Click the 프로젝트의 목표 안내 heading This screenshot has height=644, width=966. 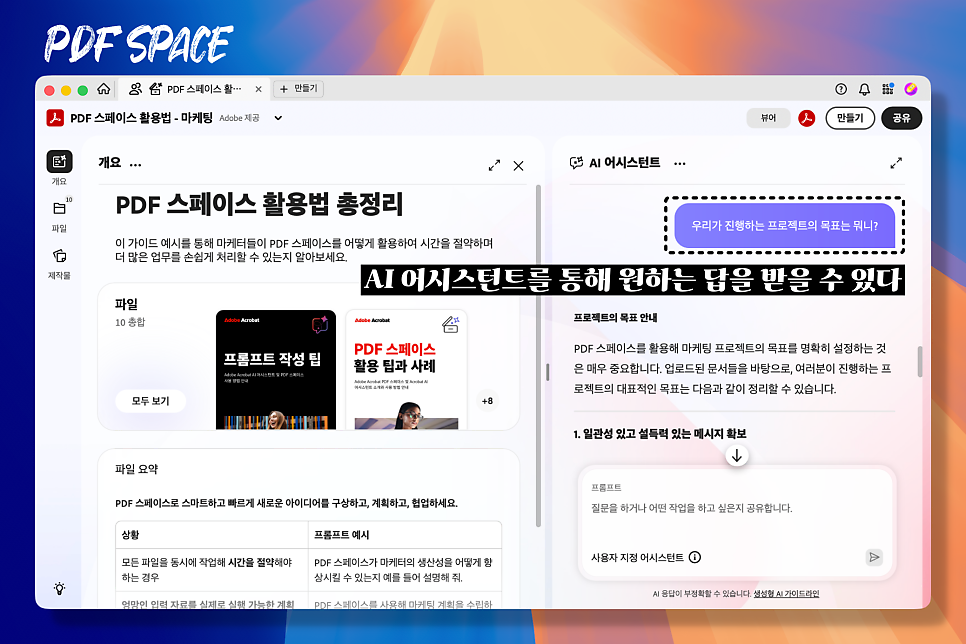click(615, 317)
